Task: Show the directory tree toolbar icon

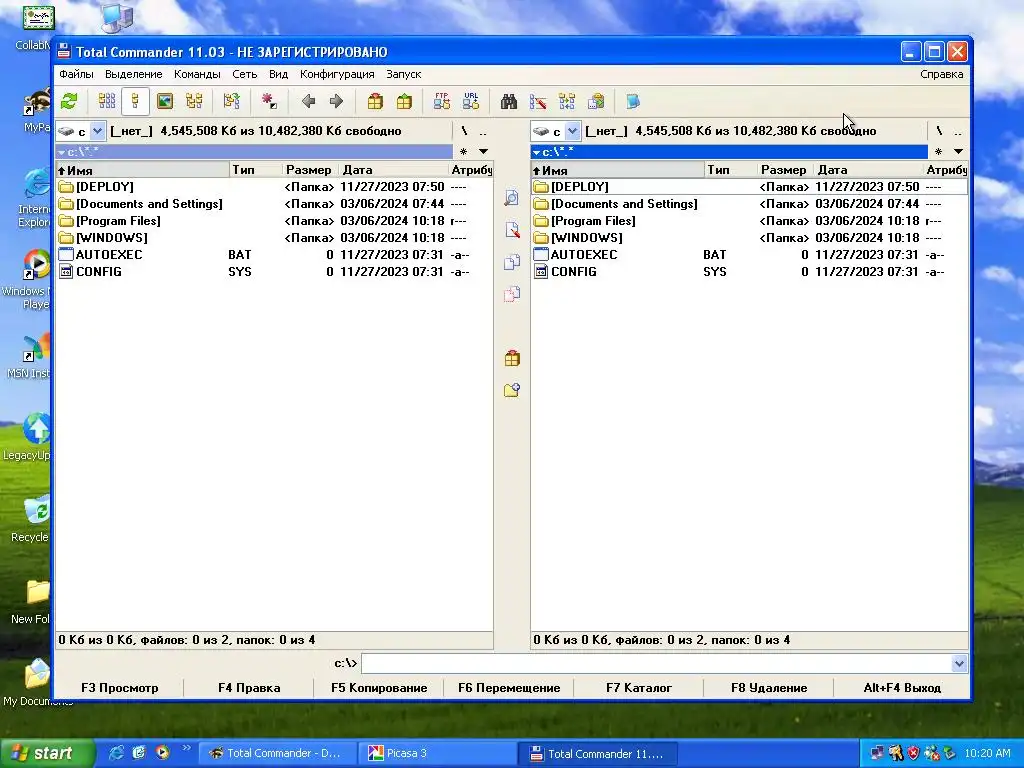Action: 194,101
